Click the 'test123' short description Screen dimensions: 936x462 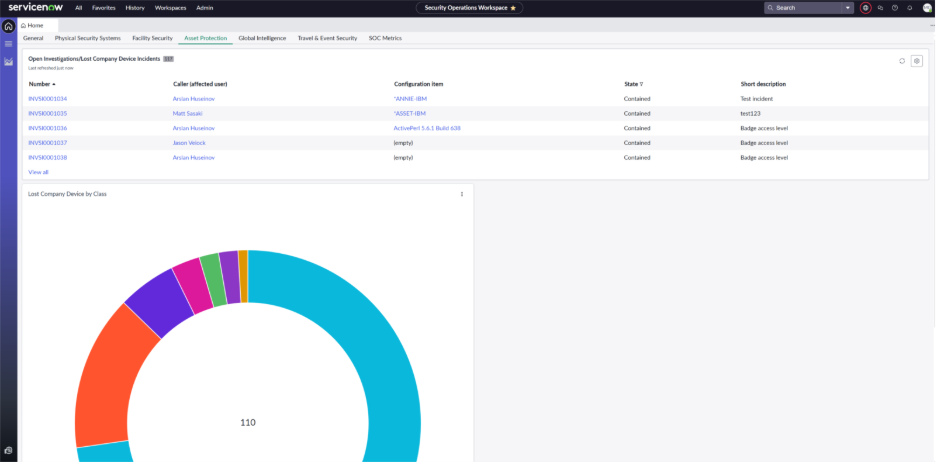click(x=750, y=113)
